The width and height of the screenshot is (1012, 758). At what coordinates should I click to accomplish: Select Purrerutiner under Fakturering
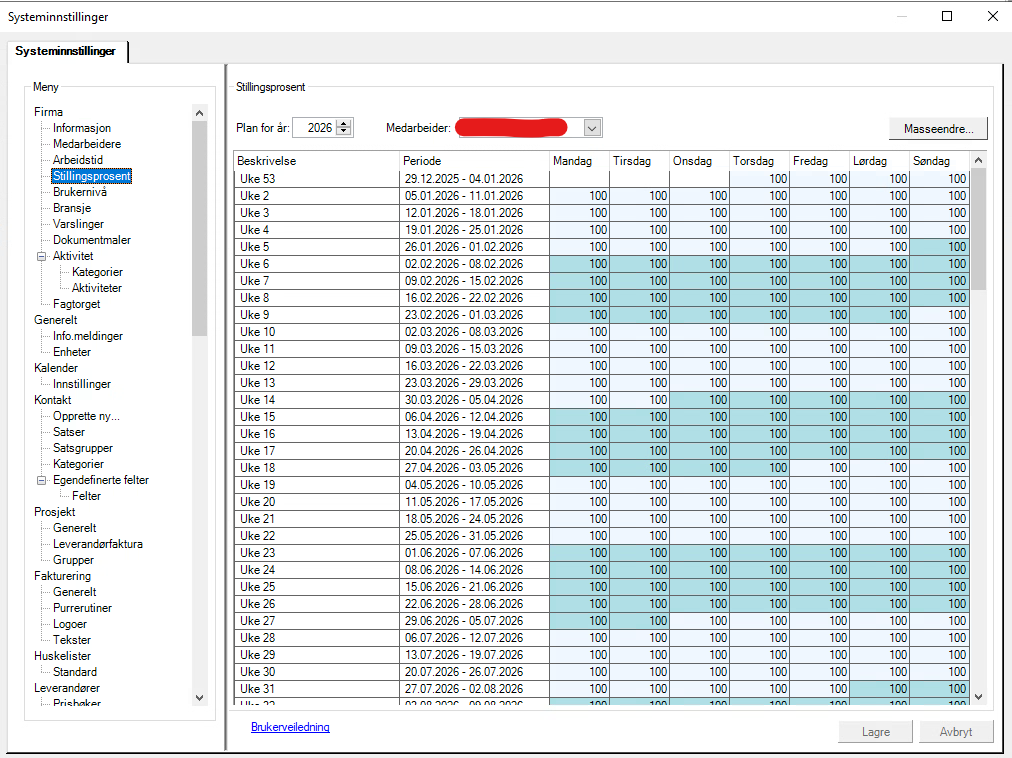(x=82, y=608)
